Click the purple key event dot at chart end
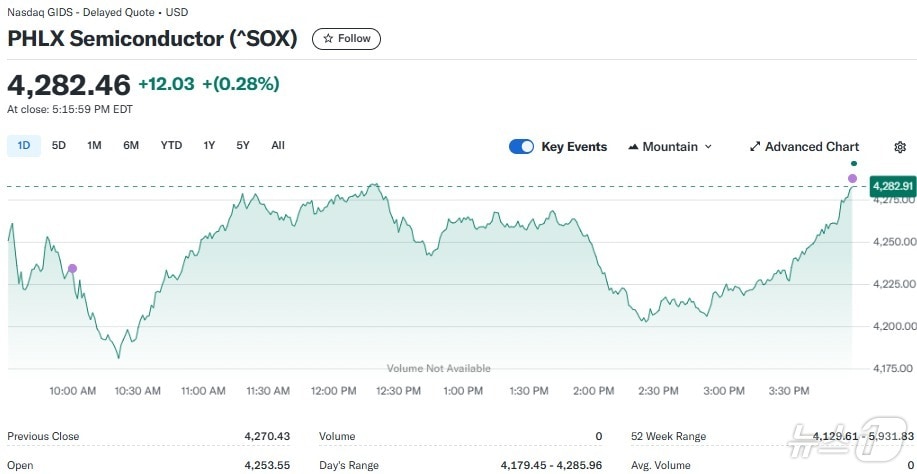Viewport: 917px width, 474px height. [852, 178]
